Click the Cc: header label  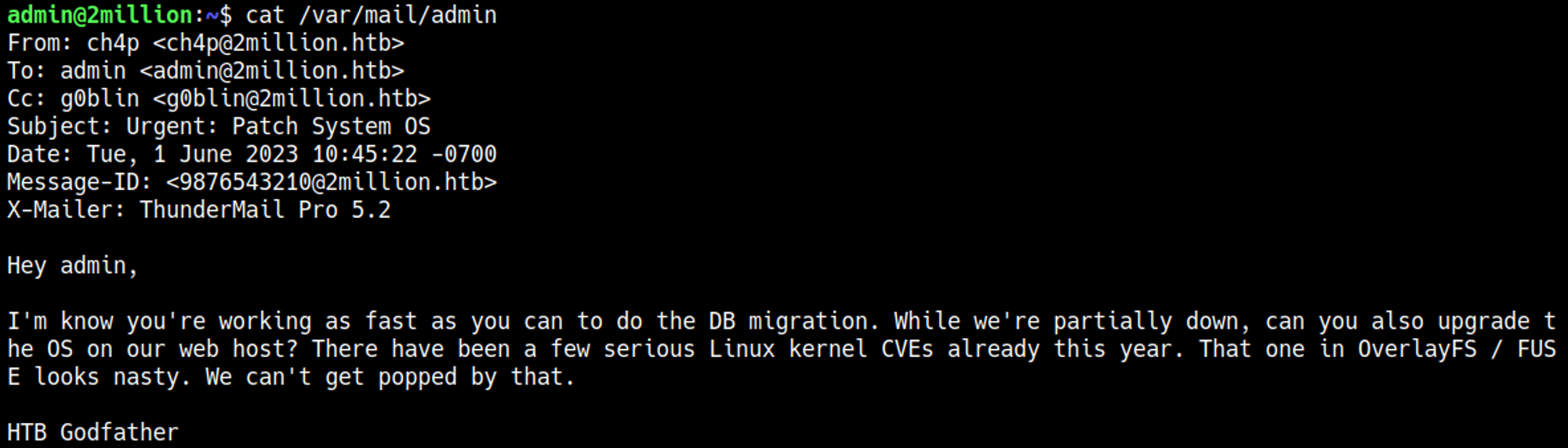(x=27, y=99)
